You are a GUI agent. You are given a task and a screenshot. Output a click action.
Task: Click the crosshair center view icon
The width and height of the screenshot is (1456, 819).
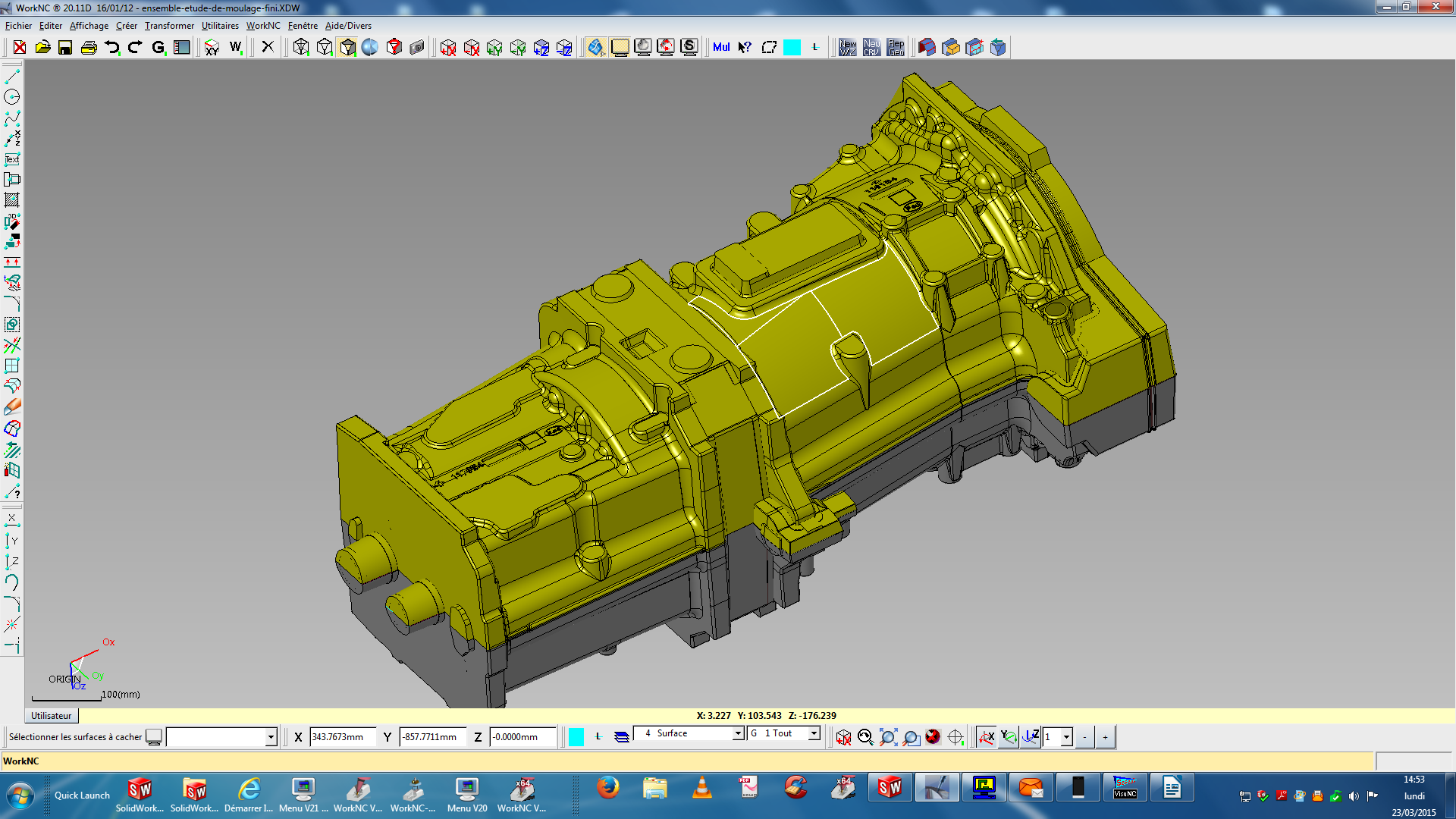(x=955, y=736)
